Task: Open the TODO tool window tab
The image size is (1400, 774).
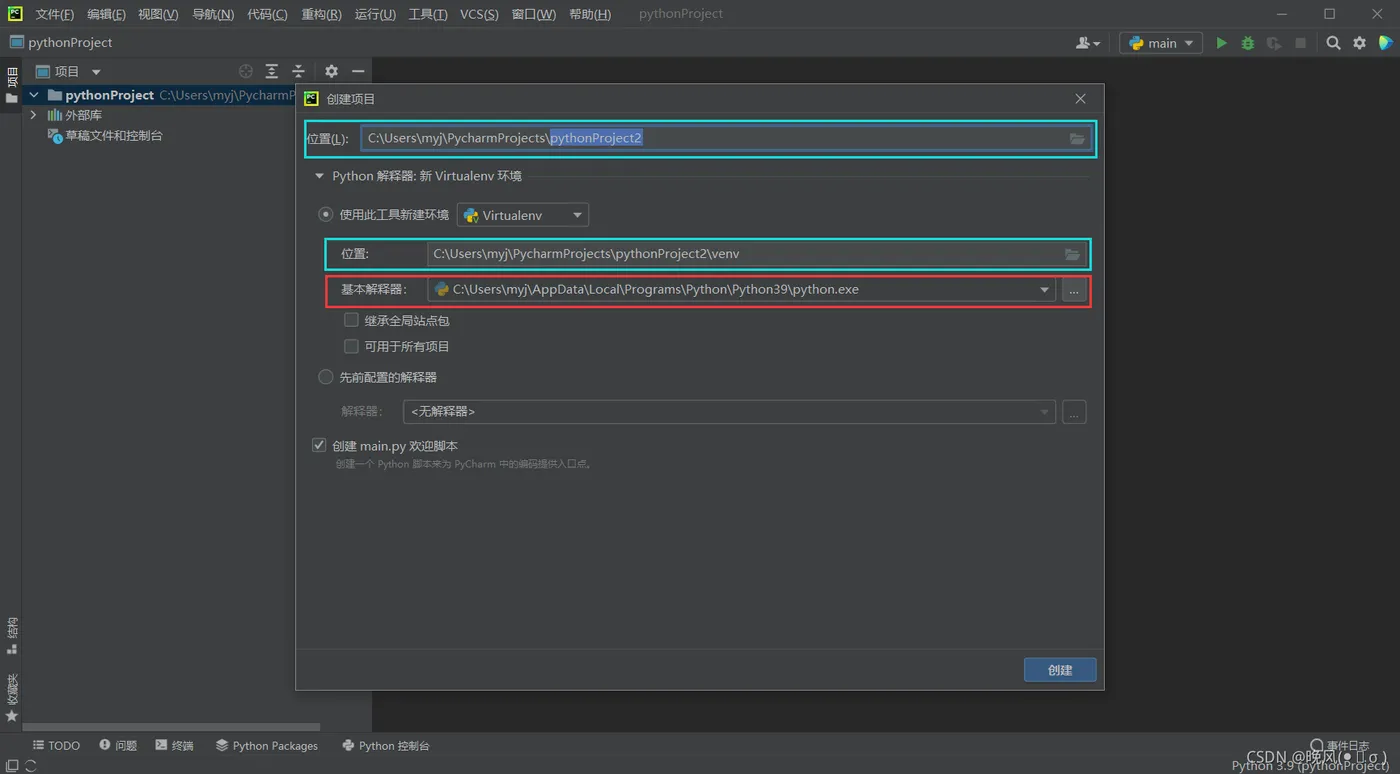Action: (x=56, y=746)
